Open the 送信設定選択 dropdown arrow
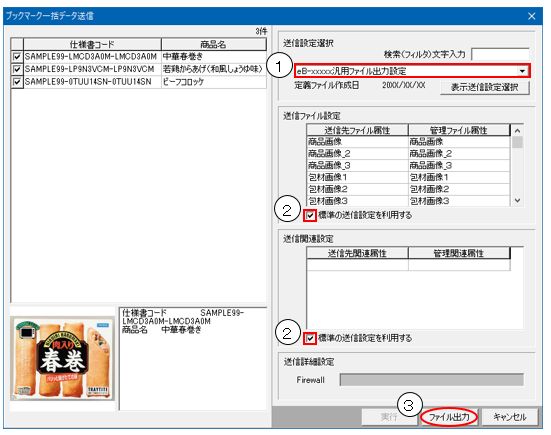 (x=522, y=71)
